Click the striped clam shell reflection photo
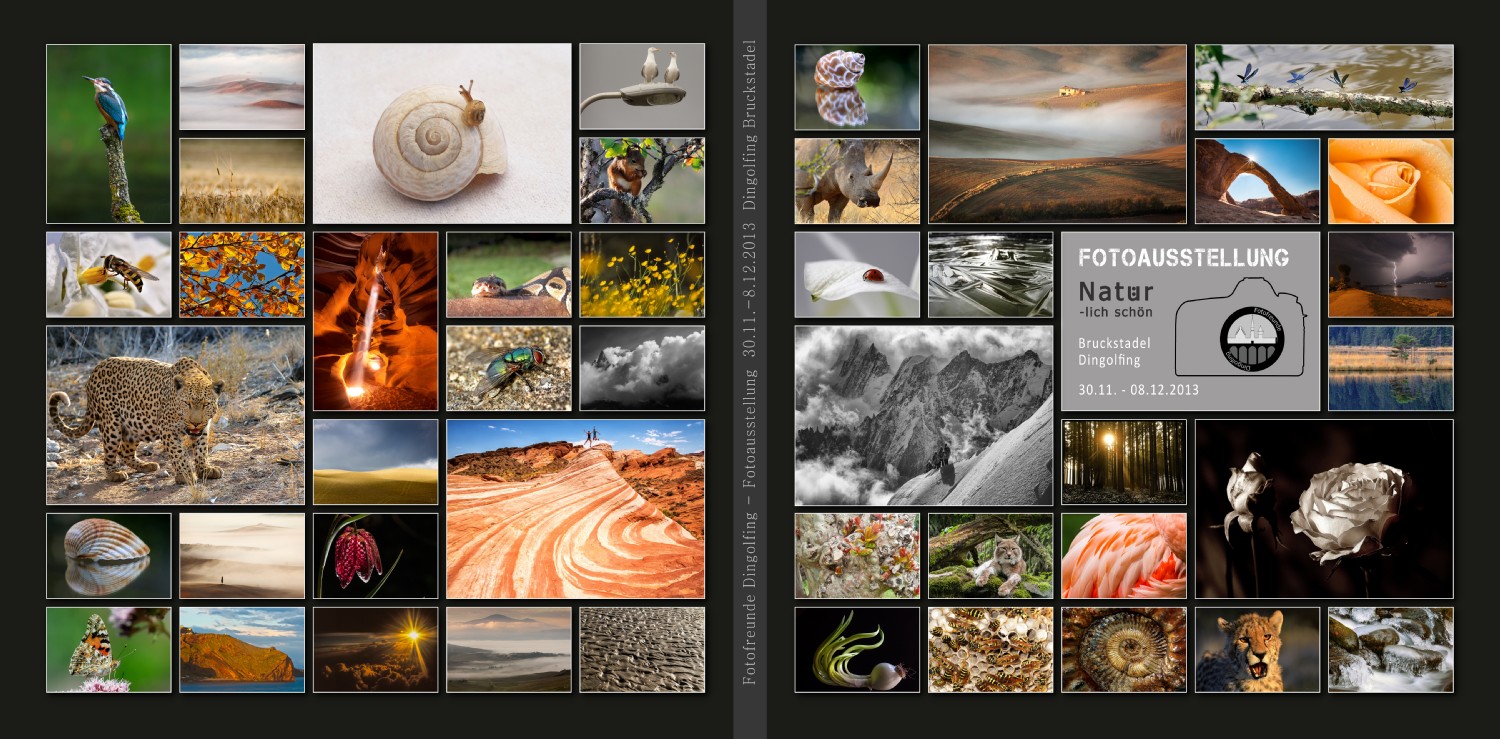The image size is (1500, 739). point(109,556)
